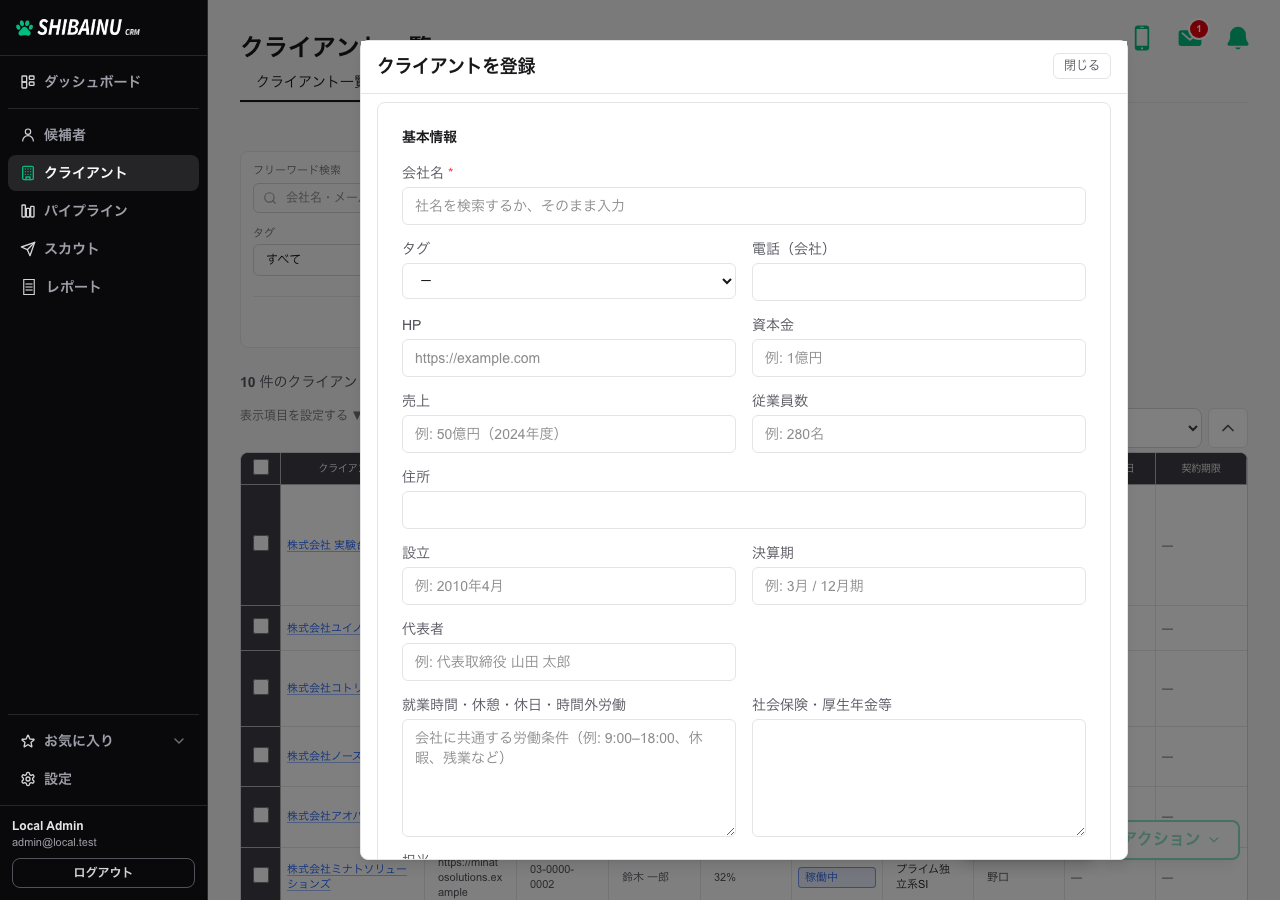Go to ダッシュボード in sidebar
Screen dimensions: 1280x900
coord(104,82)
